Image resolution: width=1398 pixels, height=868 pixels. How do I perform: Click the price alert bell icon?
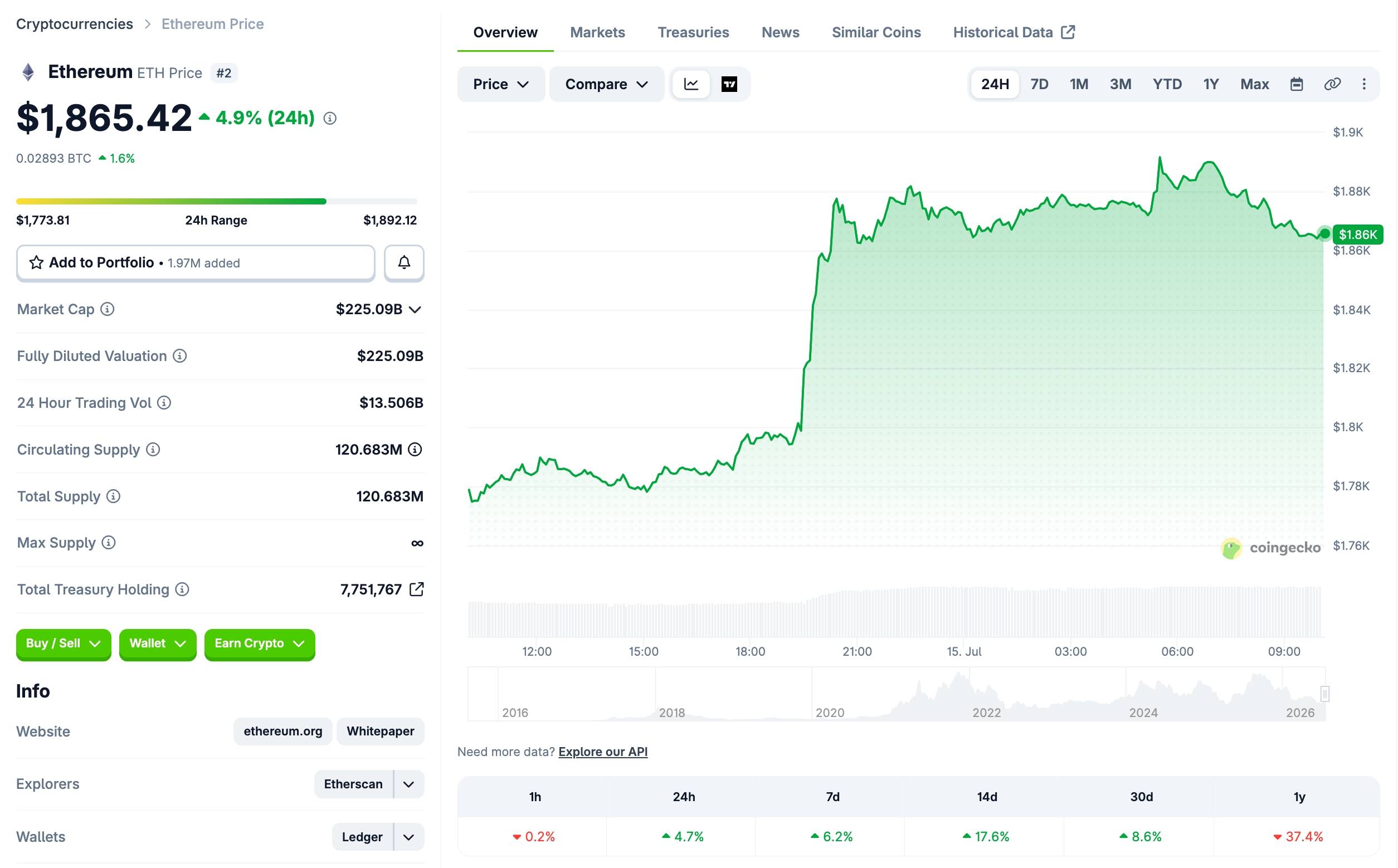(404, 262)
